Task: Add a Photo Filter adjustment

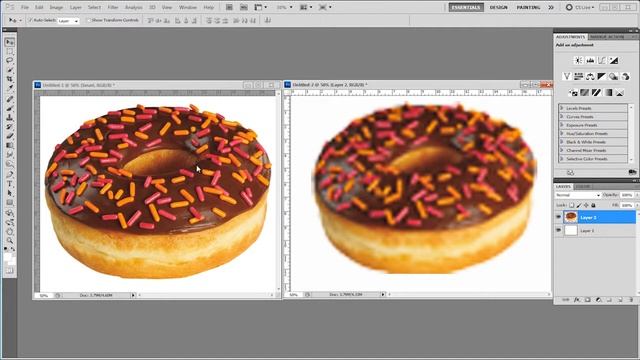Action: (x=613, y=76)
